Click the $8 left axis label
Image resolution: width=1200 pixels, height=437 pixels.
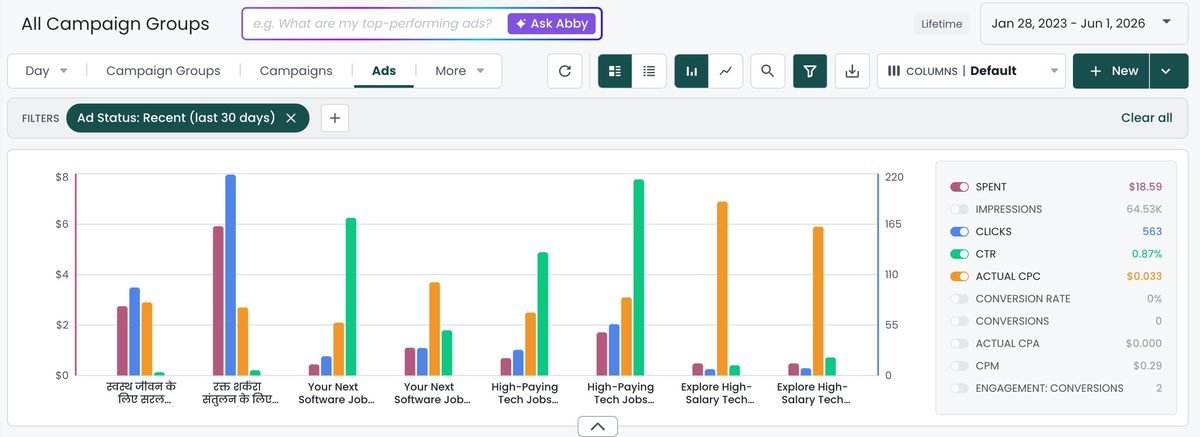(x=62, y=177)
